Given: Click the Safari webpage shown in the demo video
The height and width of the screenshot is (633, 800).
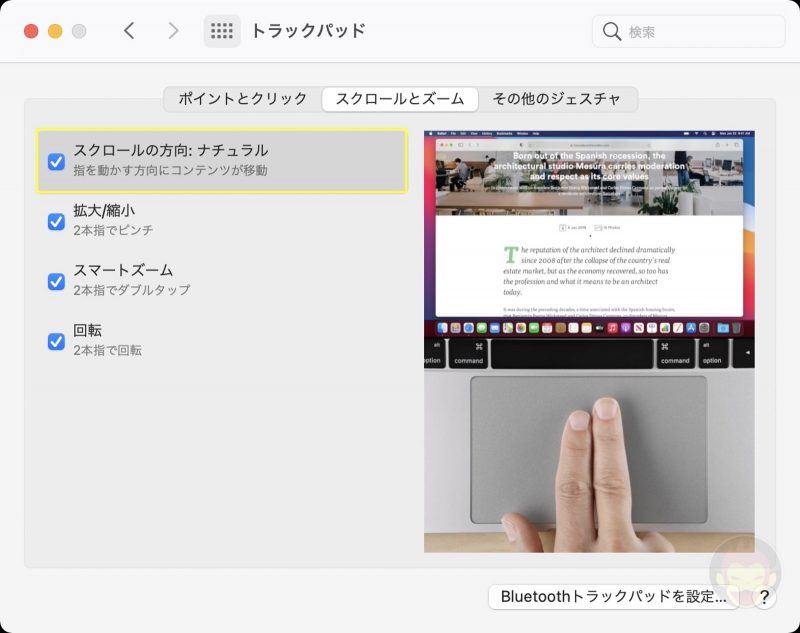Looking at the screenshot, I should pyautogui.click(x=590, y=230).
